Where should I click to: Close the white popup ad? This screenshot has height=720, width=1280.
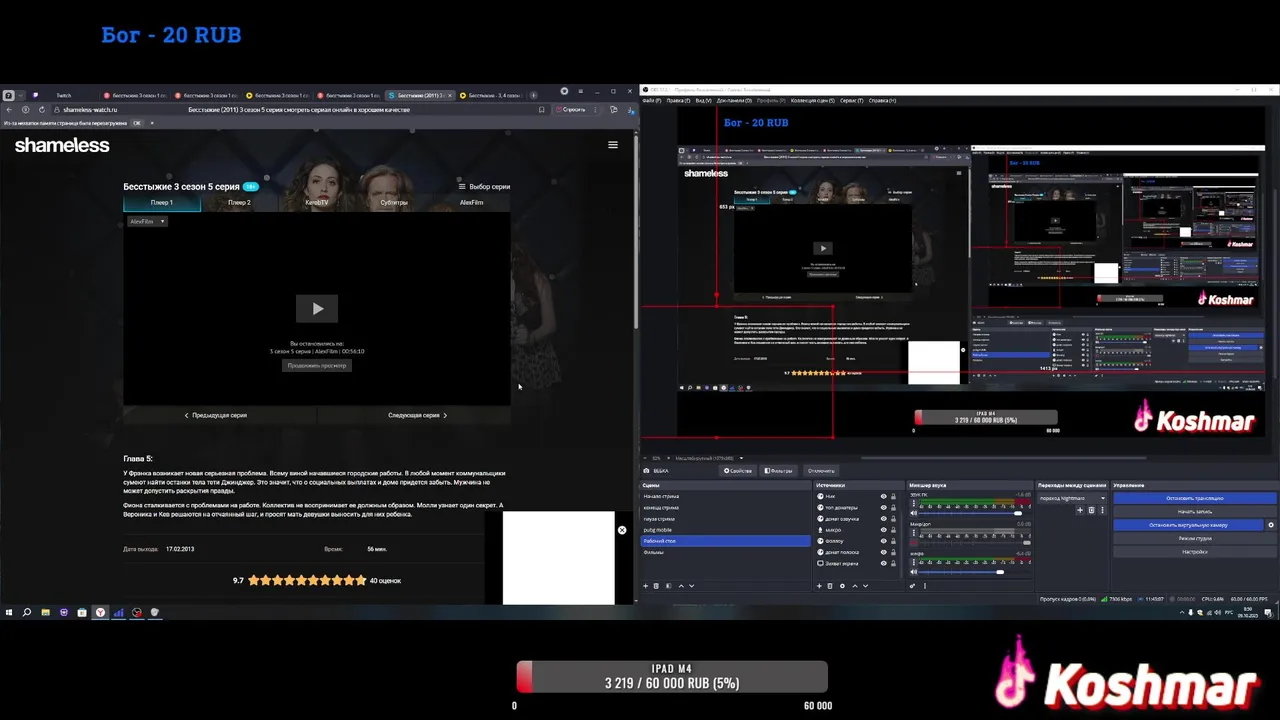tap(622, 530)
